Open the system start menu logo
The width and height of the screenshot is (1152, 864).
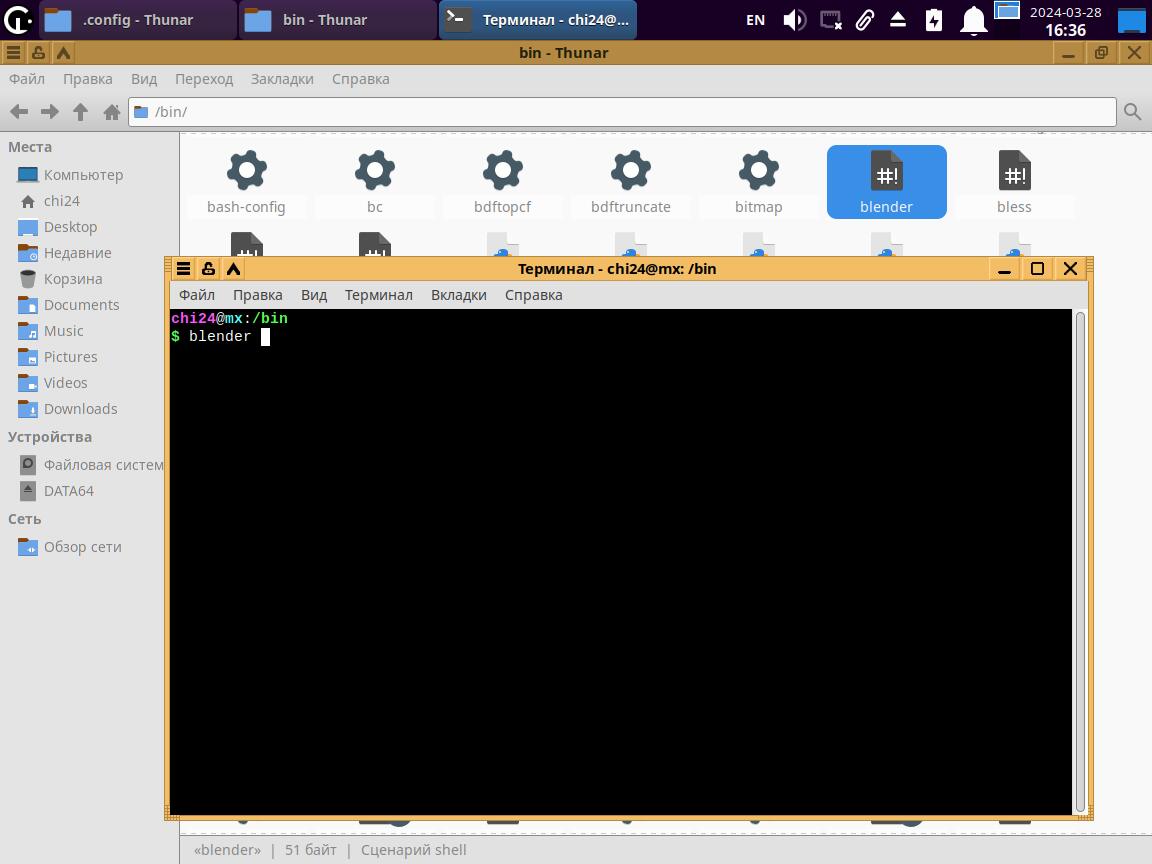pyautogui.click(x=18, y=20)
